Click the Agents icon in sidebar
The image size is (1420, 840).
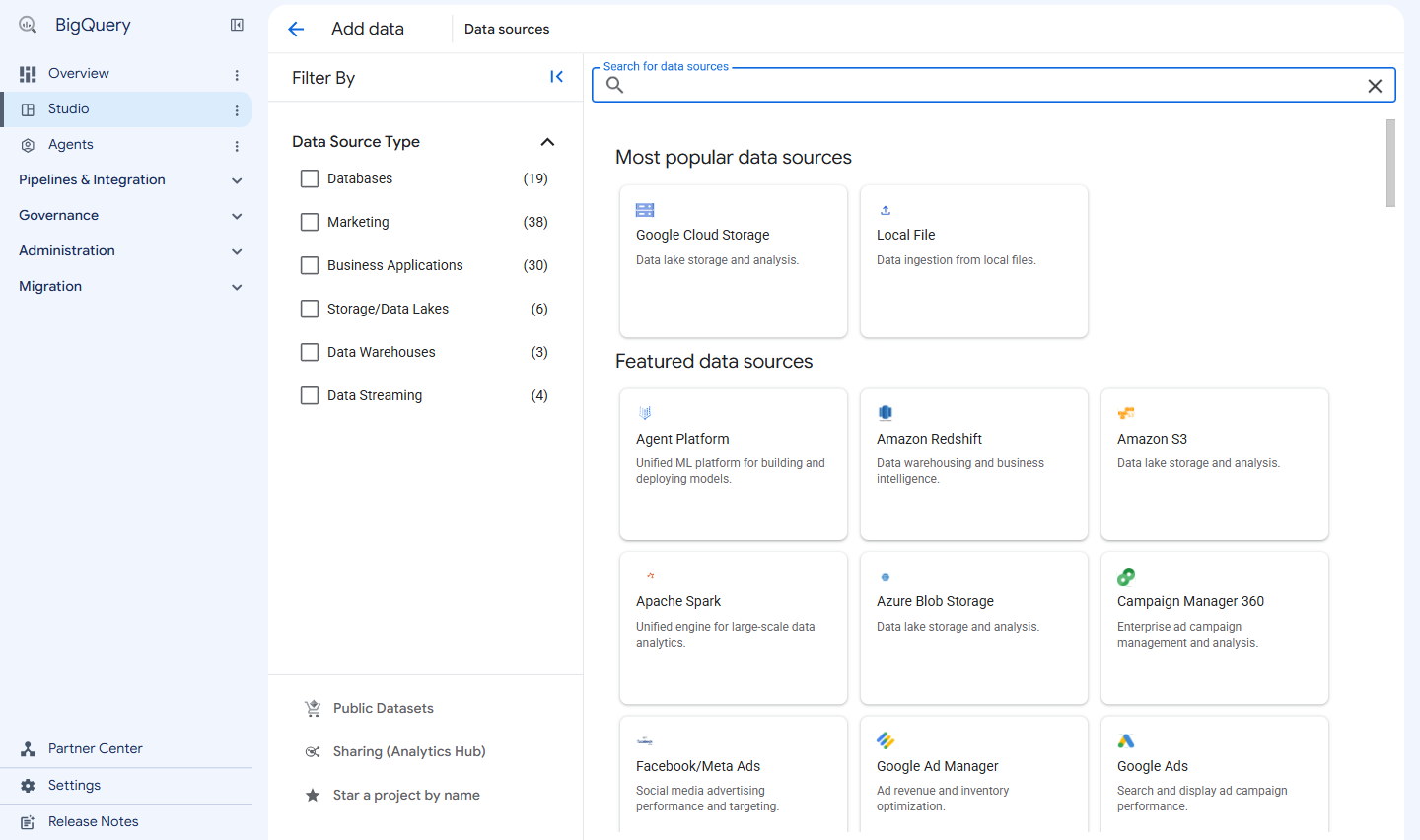click(28, 145)
